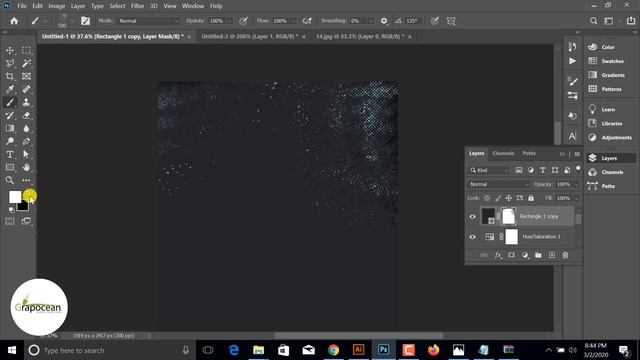Create a new group folder icon
640x360 pixels.
coord(538,255)
